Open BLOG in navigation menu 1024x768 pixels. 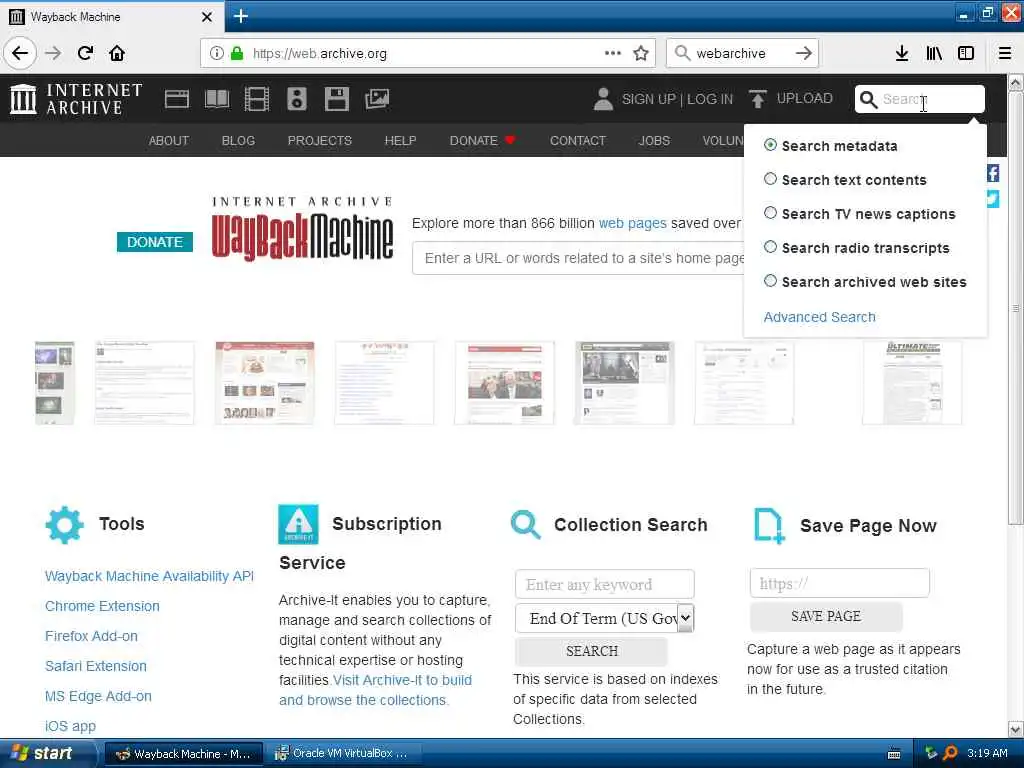[238, 140]
